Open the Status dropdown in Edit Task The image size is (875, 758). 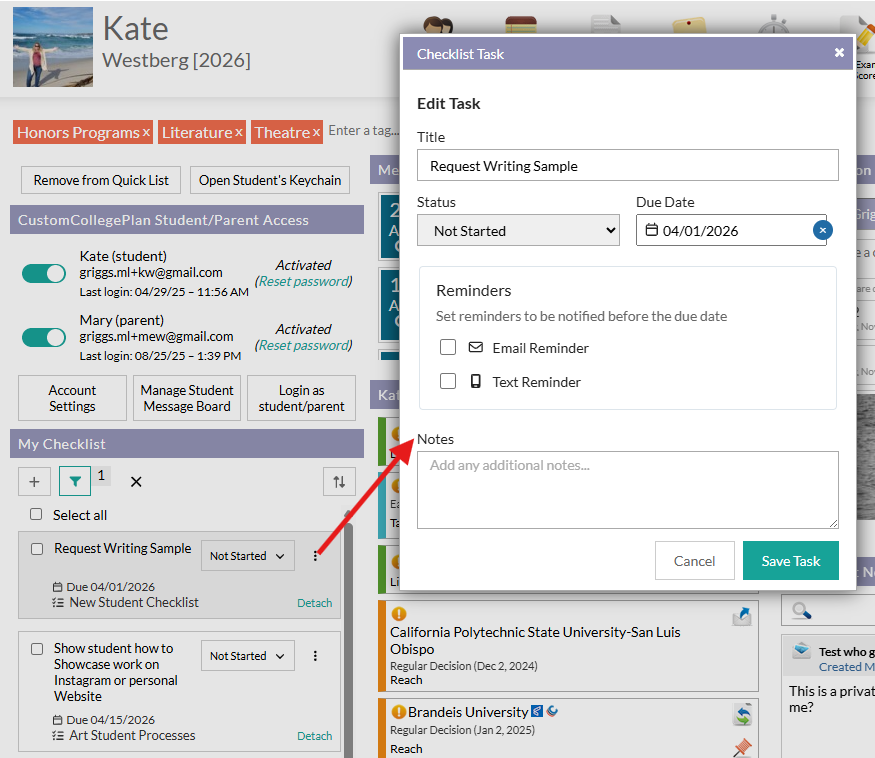click(x=518, y=231)
